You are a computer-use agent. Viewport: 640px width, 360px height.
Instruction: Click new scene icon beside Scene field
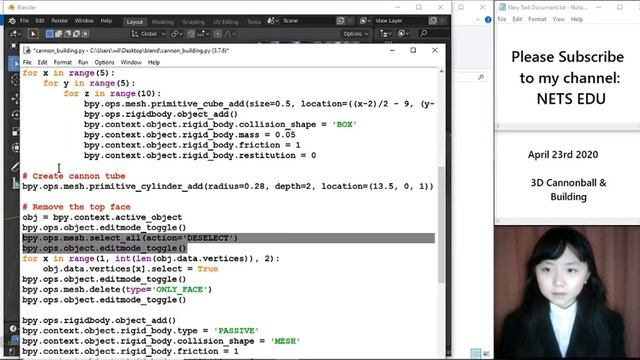click(340, 20)
